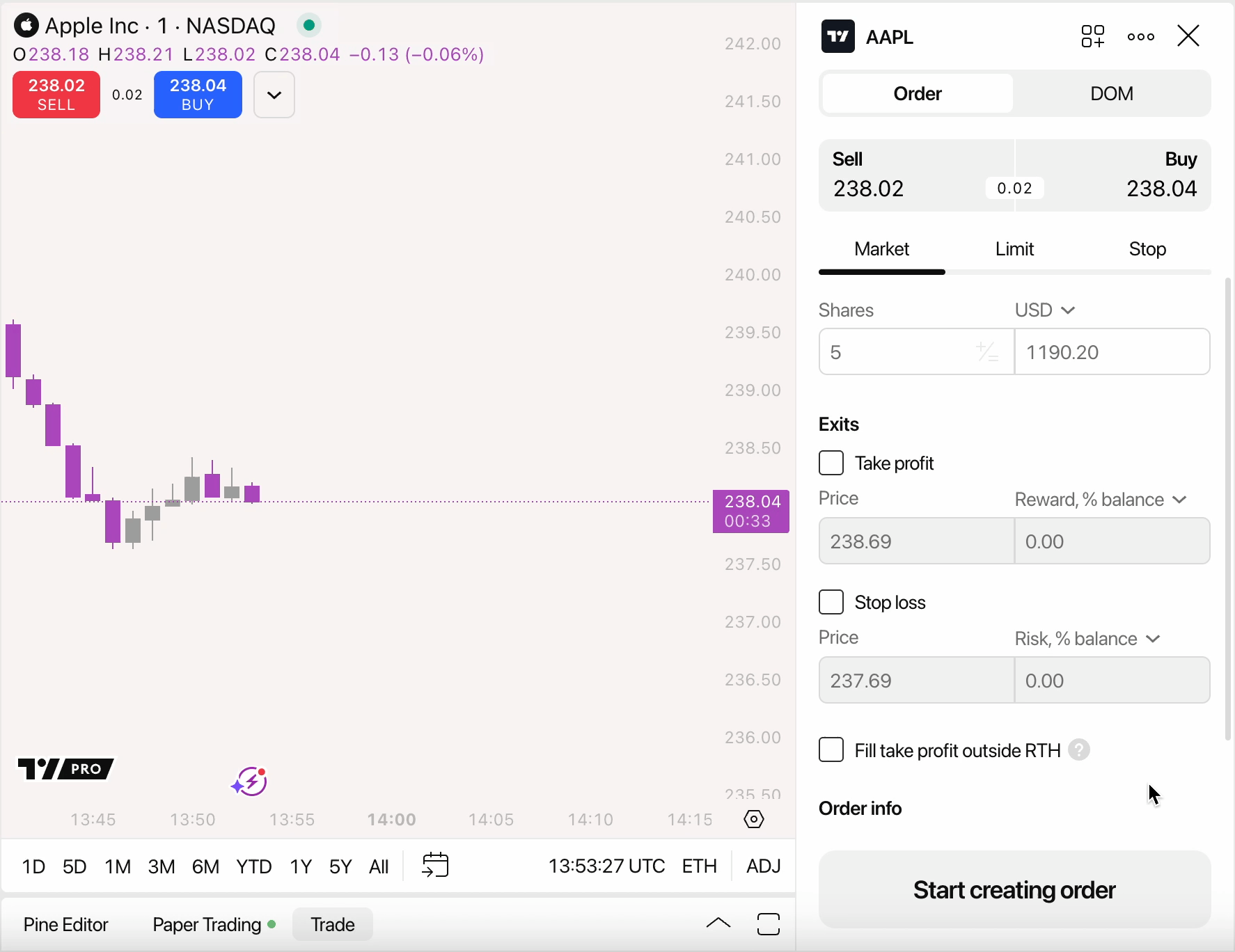
Task: Select the Limit order type tab
Action: tap(1014, 249)
